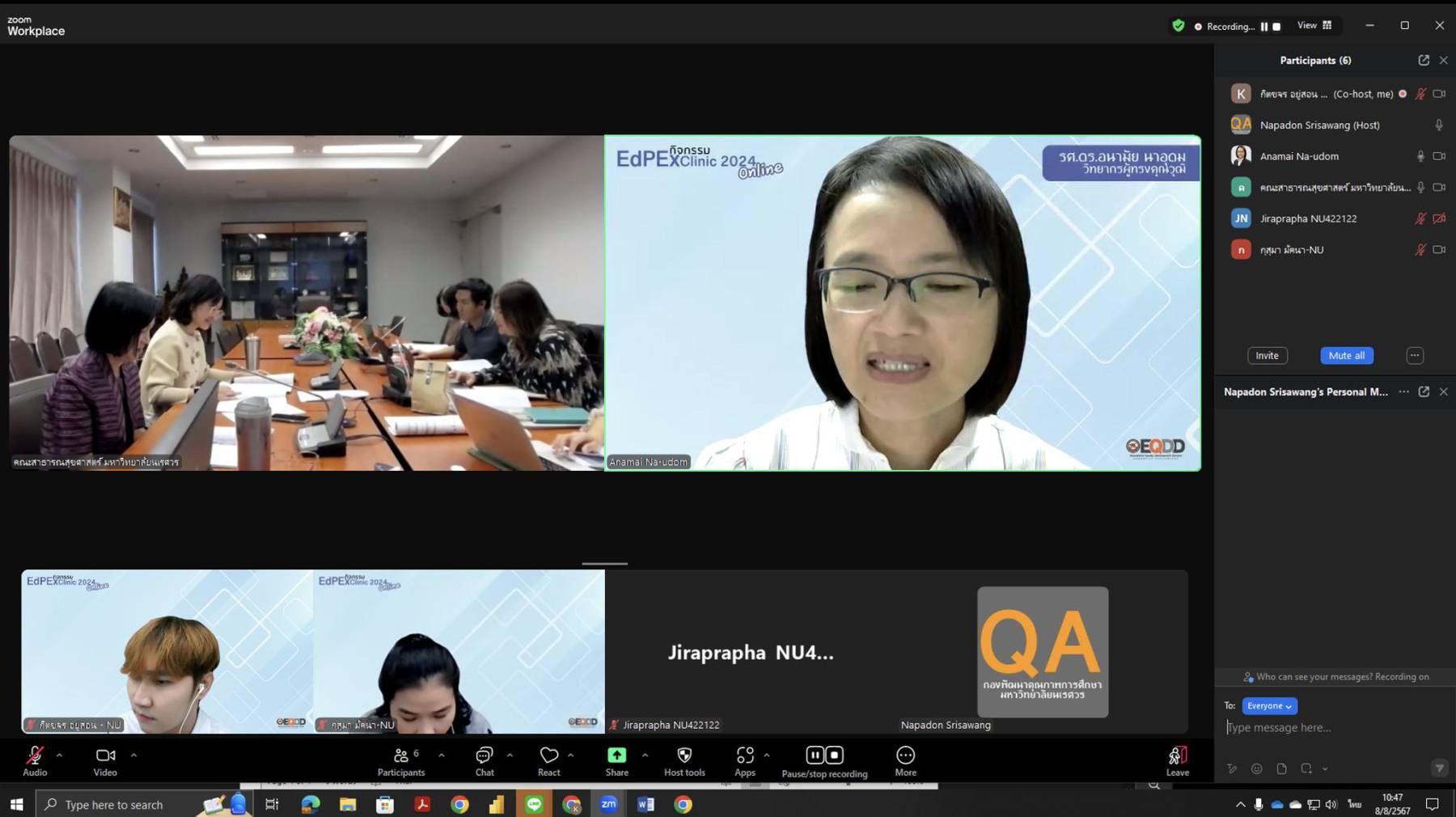Open Windows Start menu
This screenshot has width=1456, height=817.
coord(16,804)
